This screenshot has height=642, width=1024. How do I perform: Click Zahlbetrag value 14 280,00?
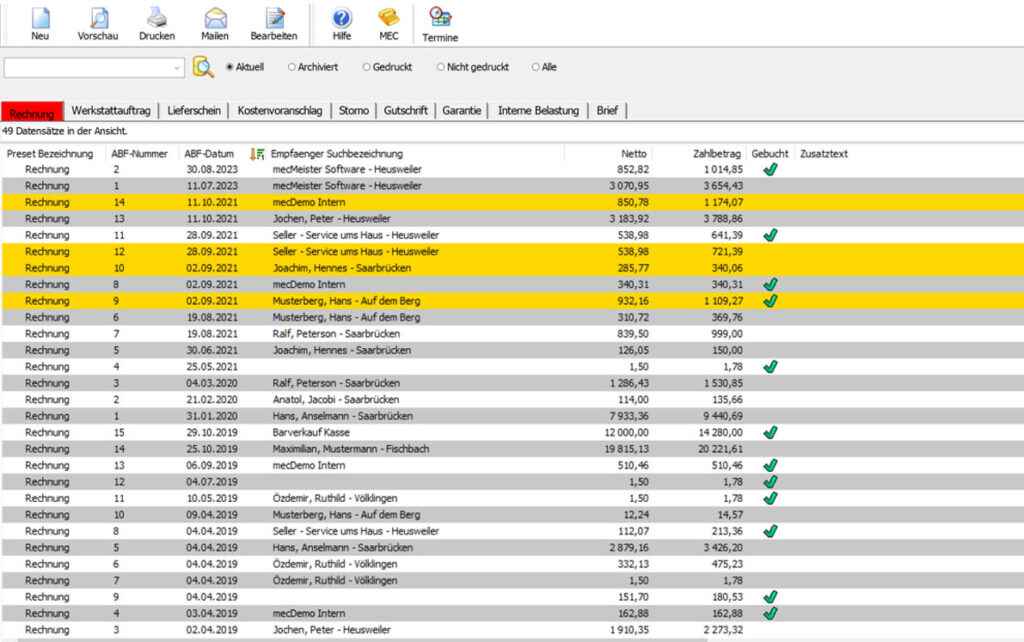click(x=720, y=432)
